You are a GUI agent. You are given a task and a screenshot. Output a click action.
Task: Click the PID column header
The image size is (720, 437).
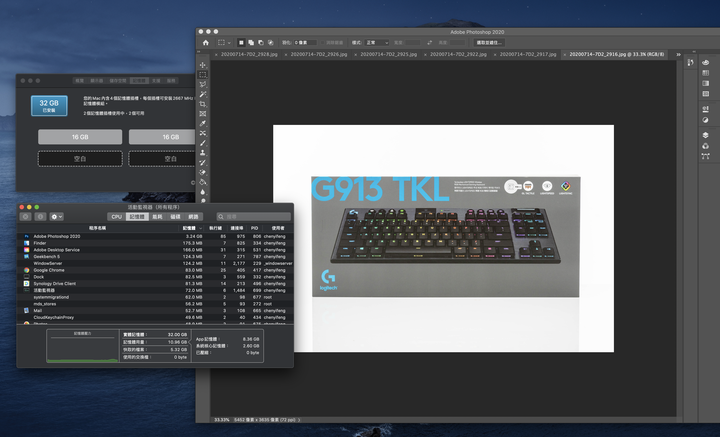[x=254, y=228]
